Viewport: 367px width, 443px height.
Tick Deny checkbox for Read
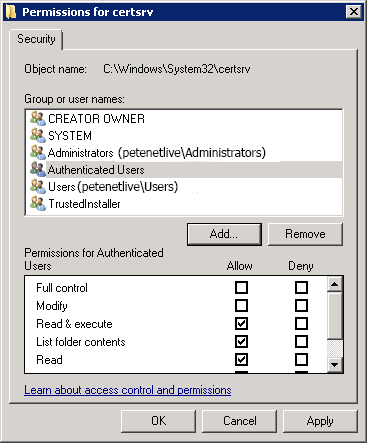(x=301, y=359)
